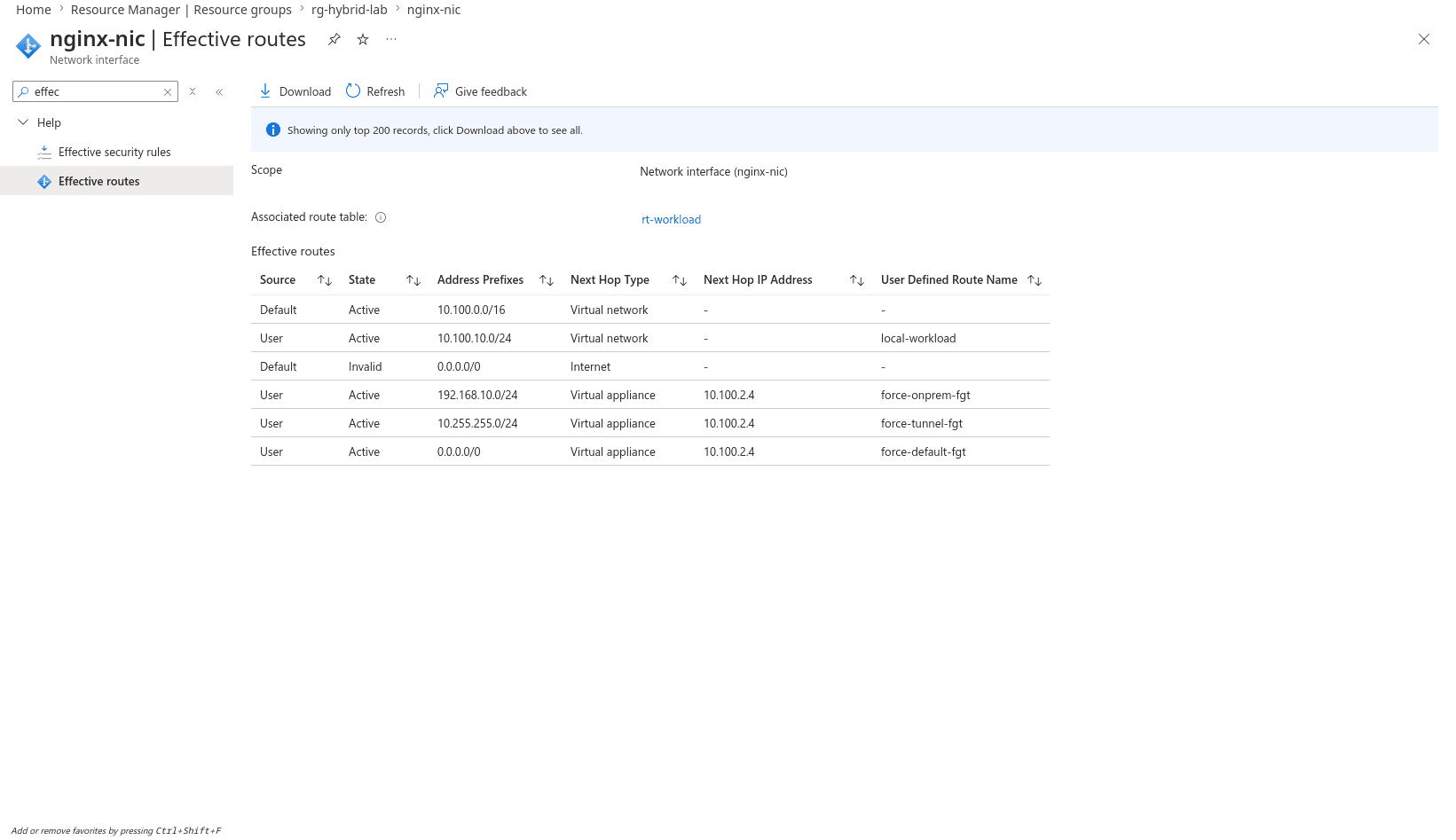
Task: Add nginx-nic to favorites star
Action: click(x=363, y=39)
